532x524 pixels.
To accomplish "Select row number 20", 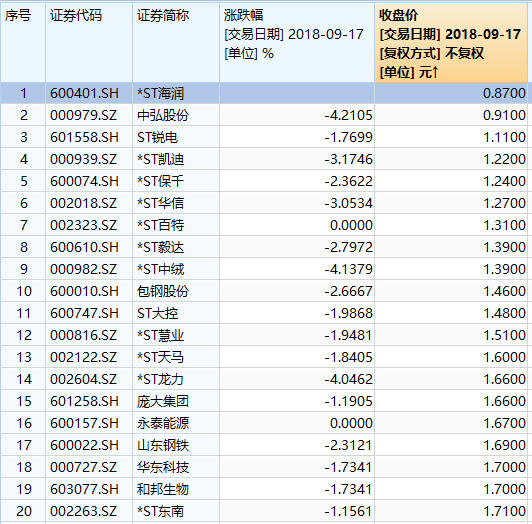I will pyautogui.click(x=24, y=511).
